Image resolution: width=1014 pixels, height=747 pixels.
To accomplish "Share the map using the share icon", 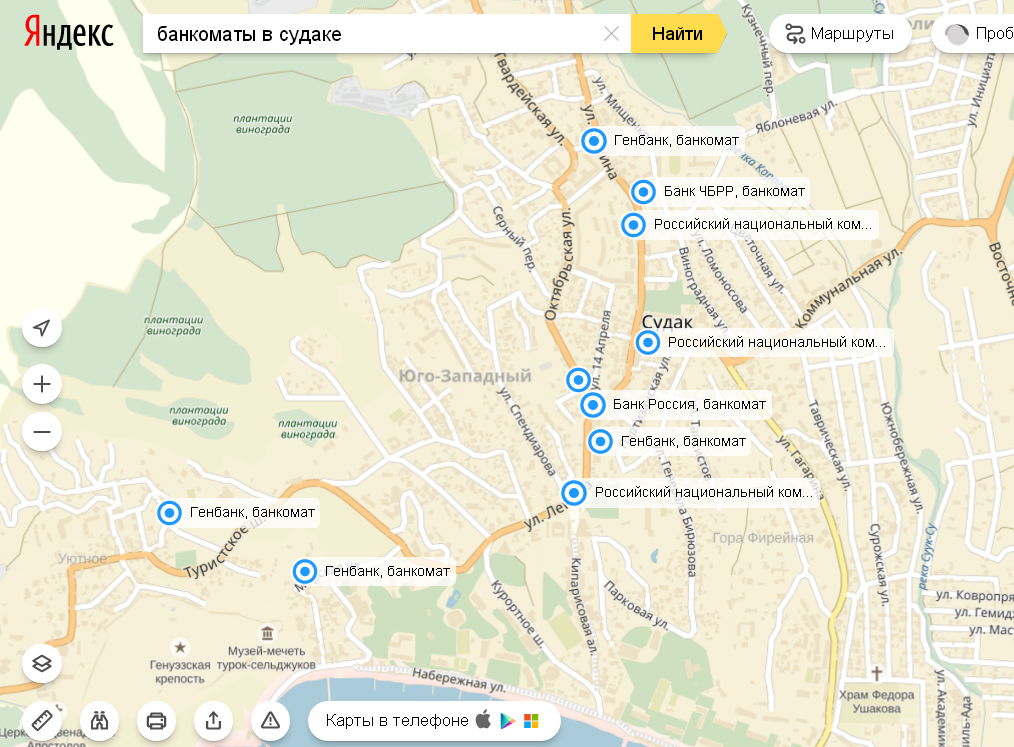I will point(213,720).
